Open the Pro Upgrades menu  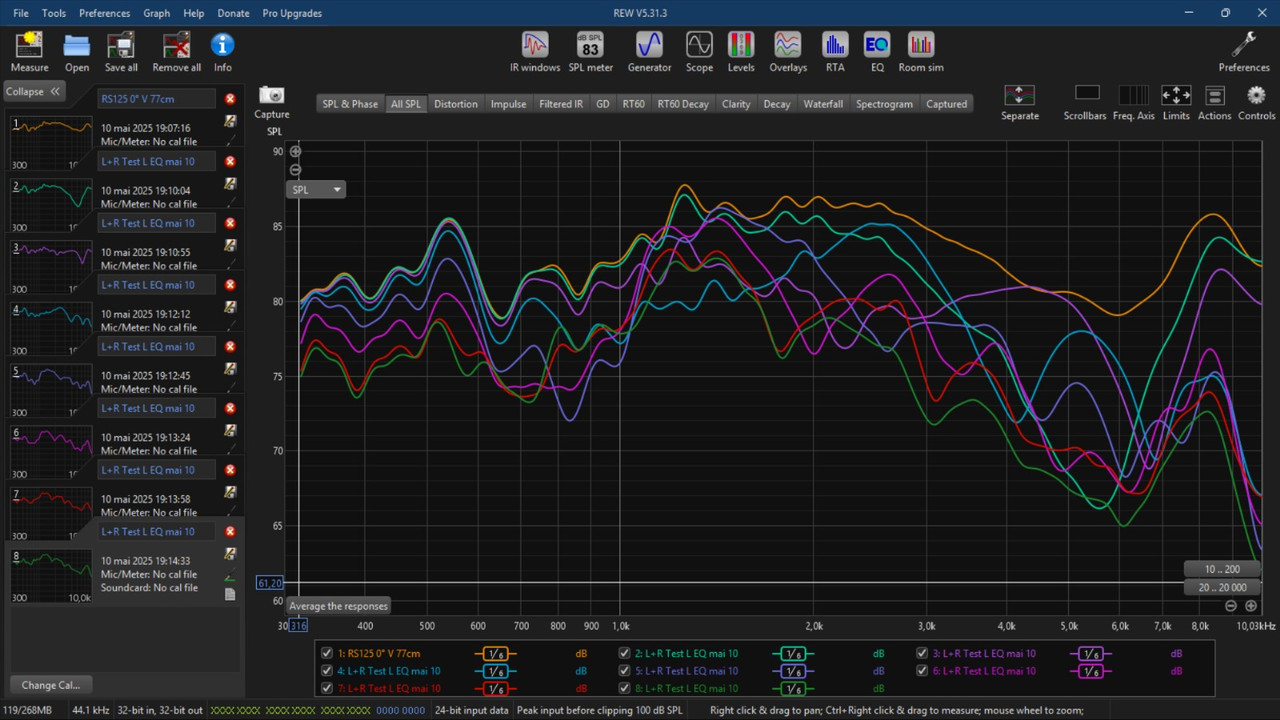pyautogui.click(x=292, y=13)
